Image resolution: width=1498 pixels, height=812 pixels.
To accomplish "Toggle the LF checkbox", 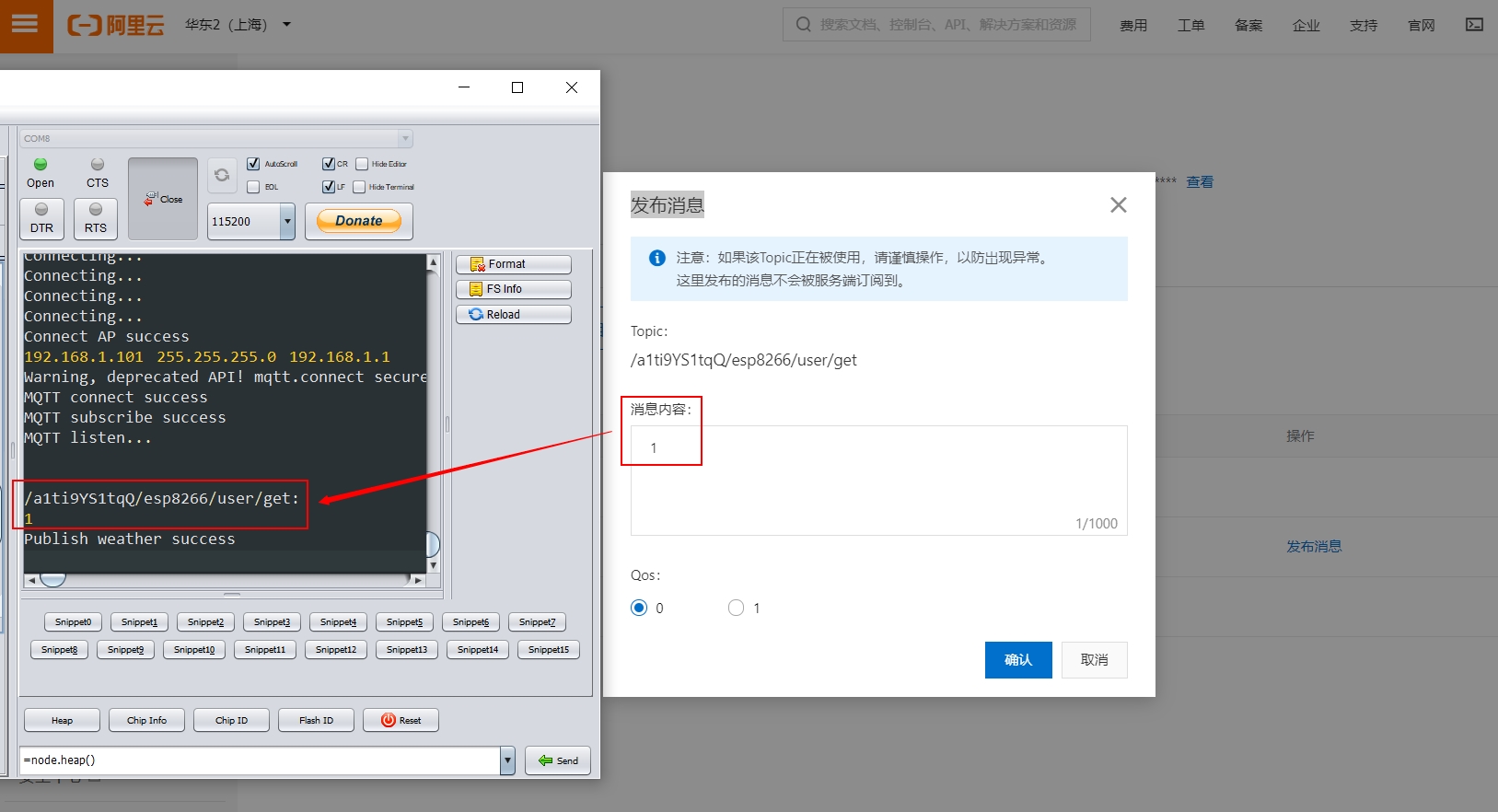I will (329, 187).
